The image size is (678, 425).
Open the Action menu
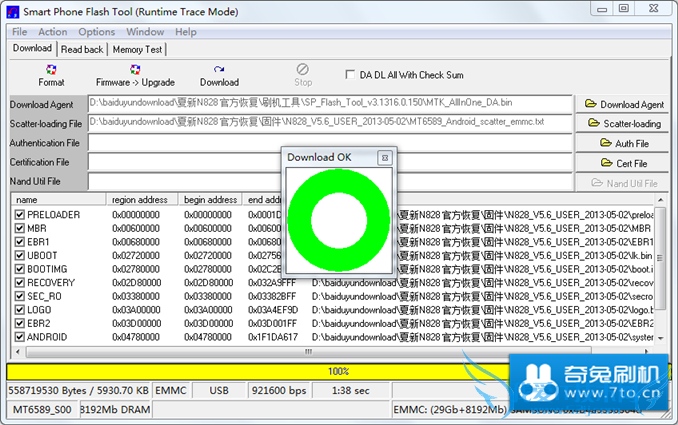tap(53, 32)
